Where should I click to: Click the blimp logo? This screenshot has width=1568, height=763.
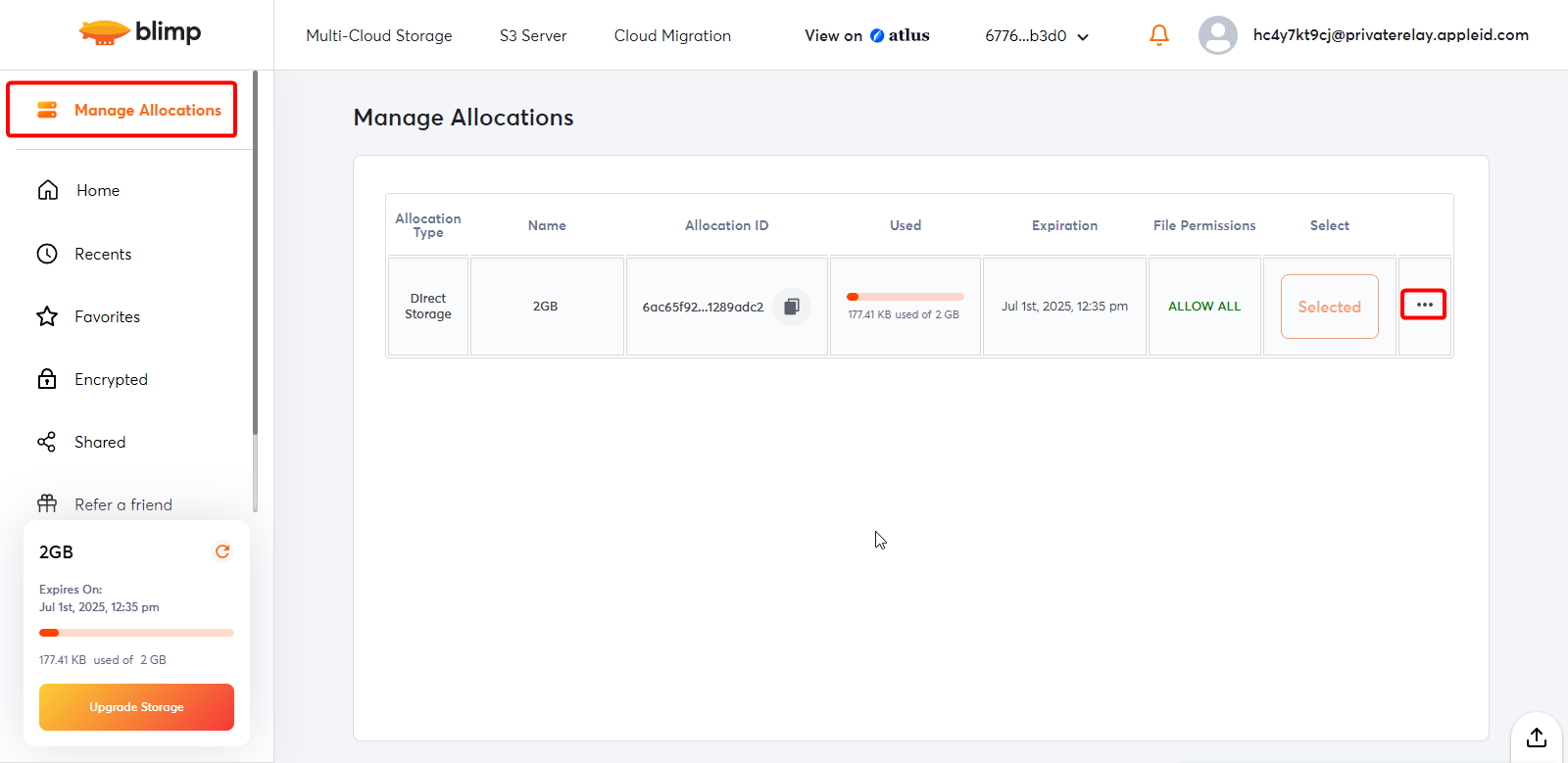pyautogui.click(x=139, y=32)
